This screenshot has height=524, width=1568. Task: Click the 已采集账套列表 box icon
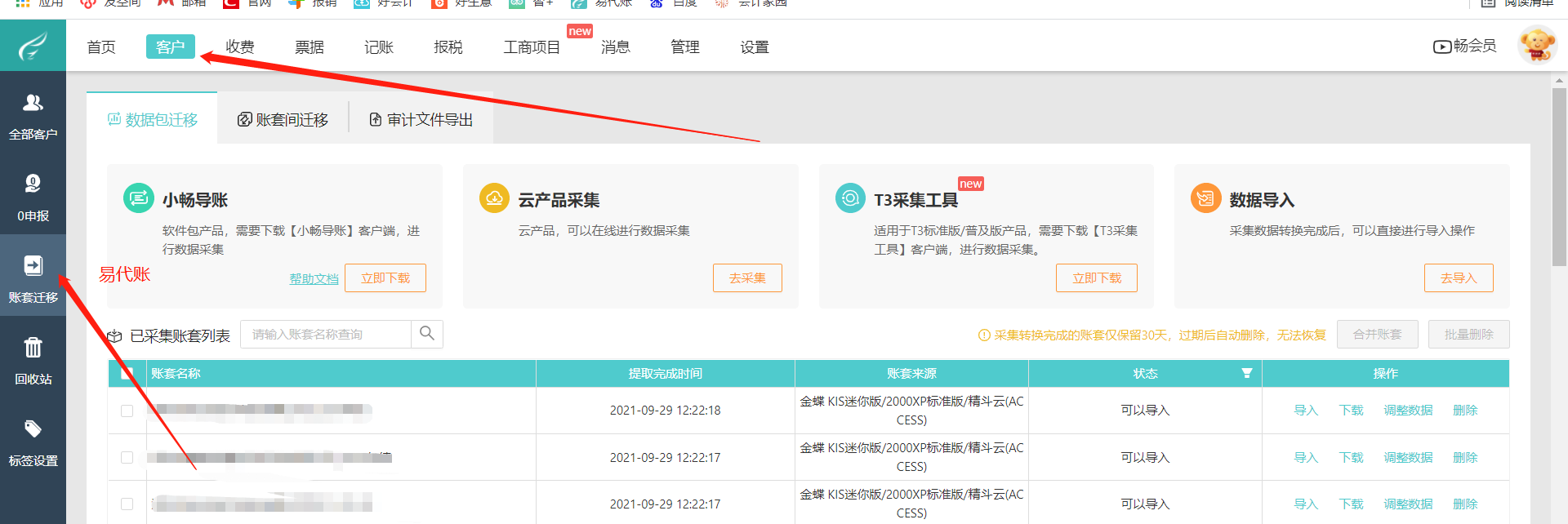(114, 336)
